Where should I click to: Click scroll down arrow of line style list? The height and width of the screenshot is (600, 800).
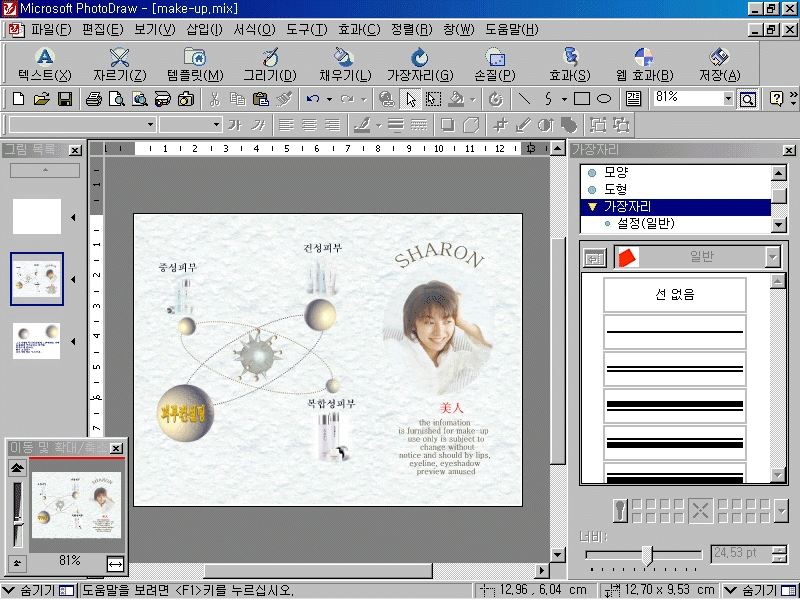pyautogui.click(x=778, y=475)
